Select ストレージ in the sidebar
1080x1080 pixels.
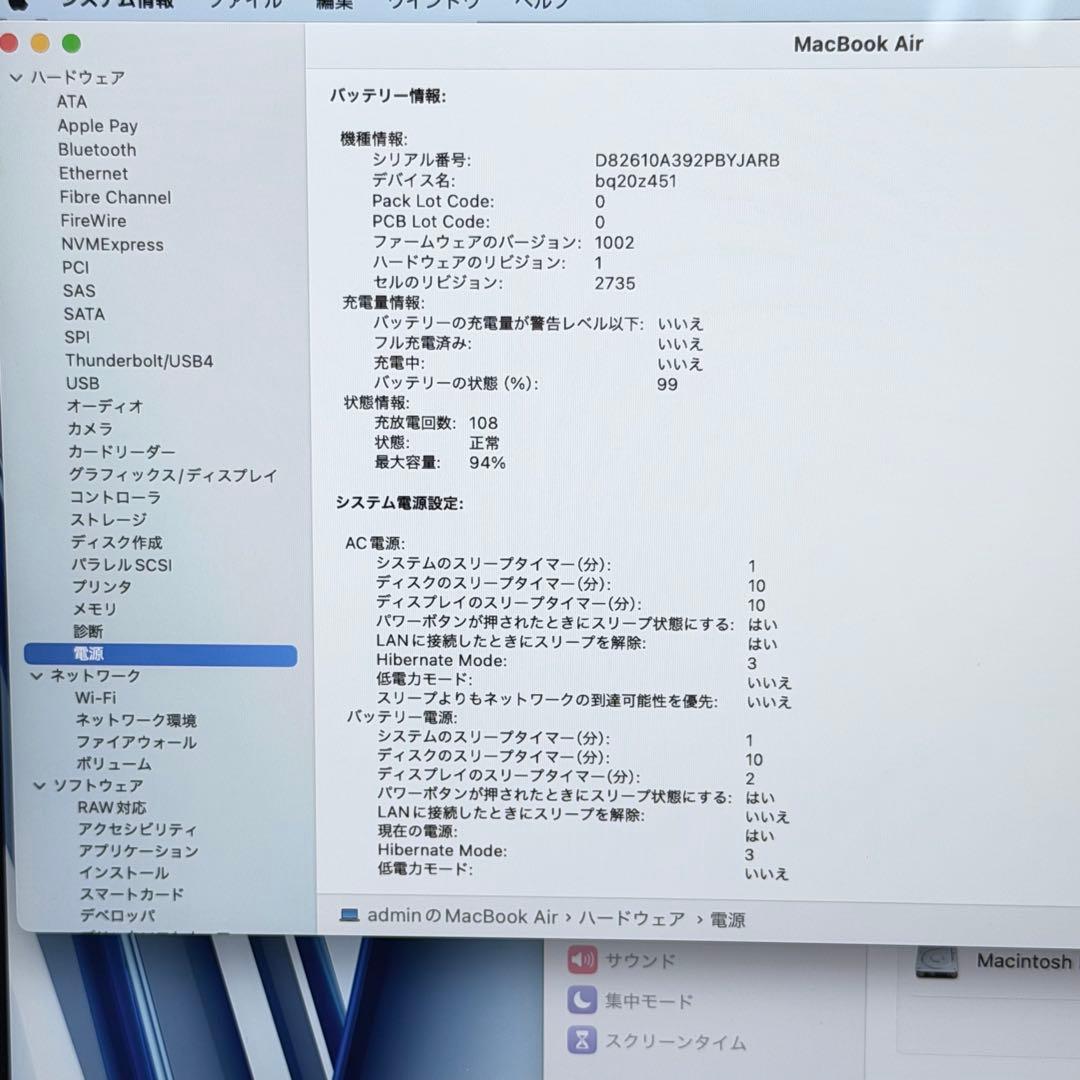108,519
